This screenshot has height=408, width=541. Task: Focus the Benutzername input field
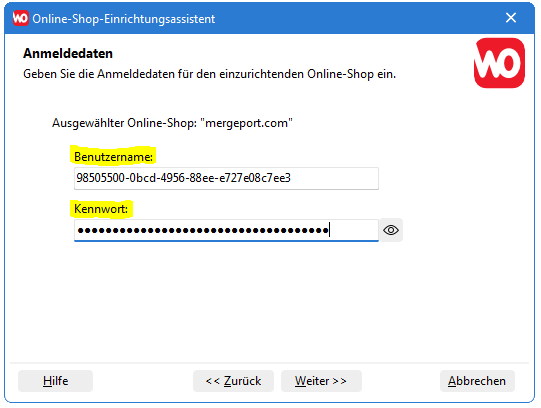(226, 178)
